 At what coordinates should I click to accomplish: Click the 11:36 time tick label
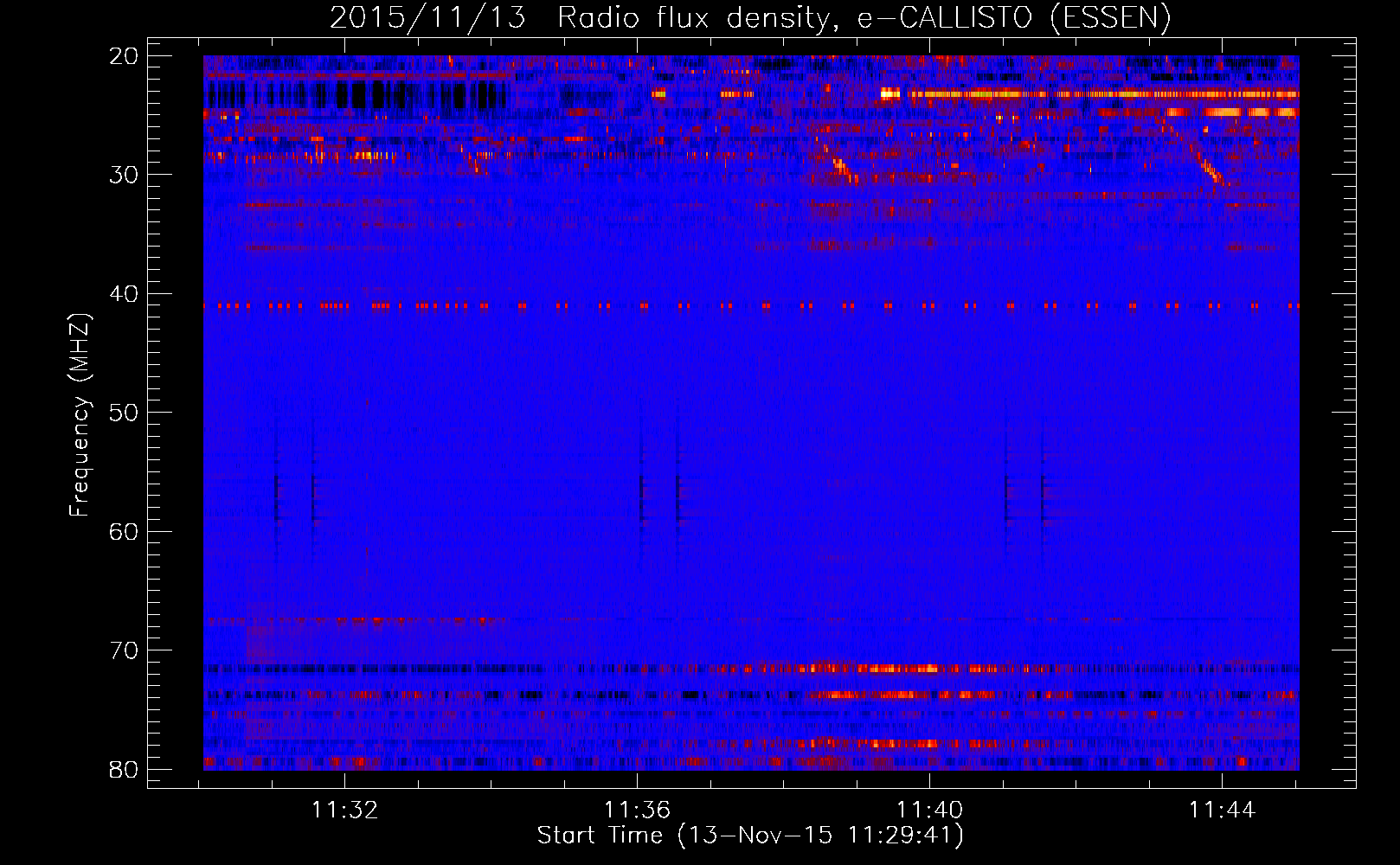637,811
